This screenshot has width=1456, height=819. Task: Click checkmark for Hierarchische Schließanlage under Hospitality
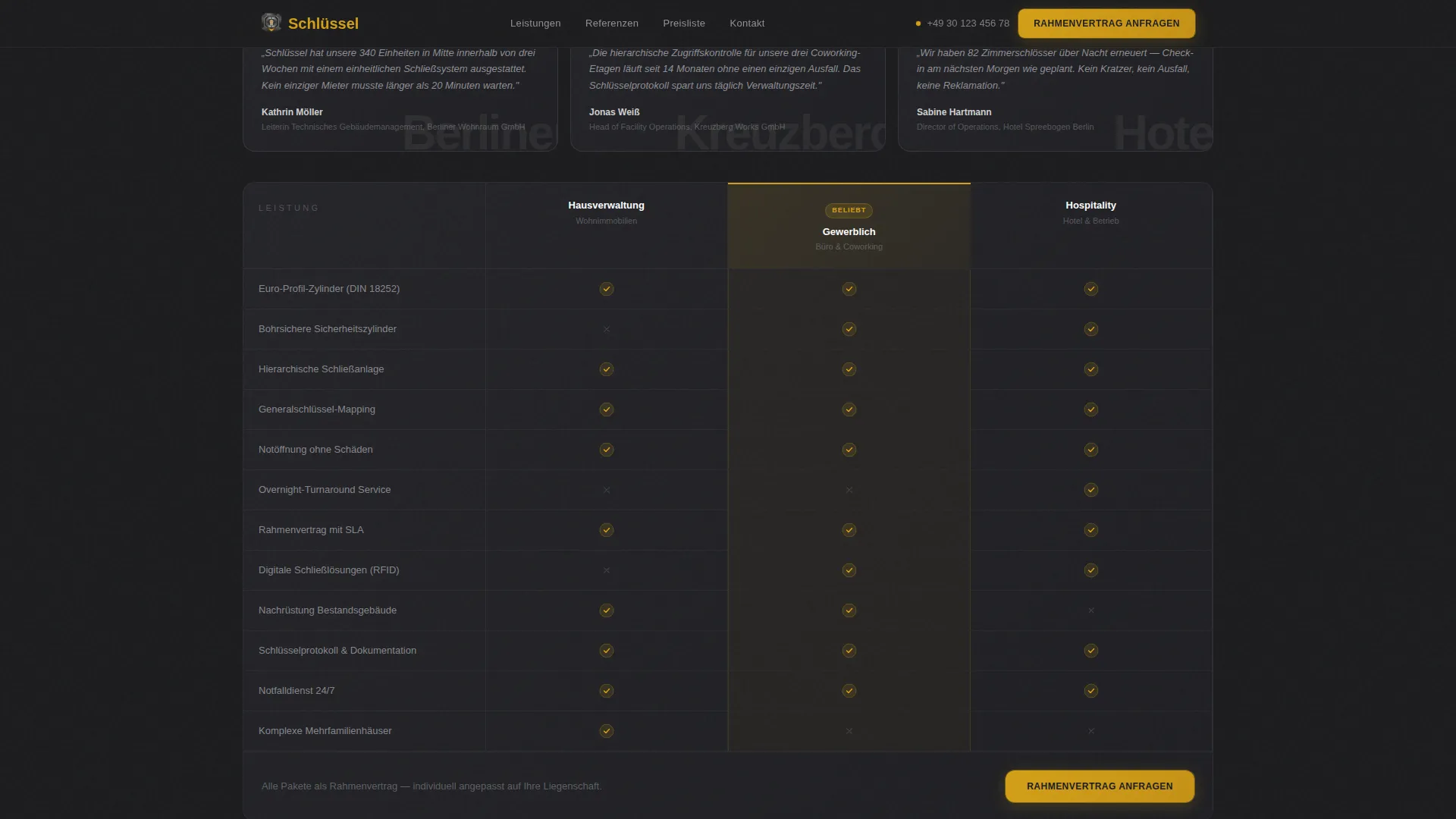pyautogui.click(x=1091, y=369)
